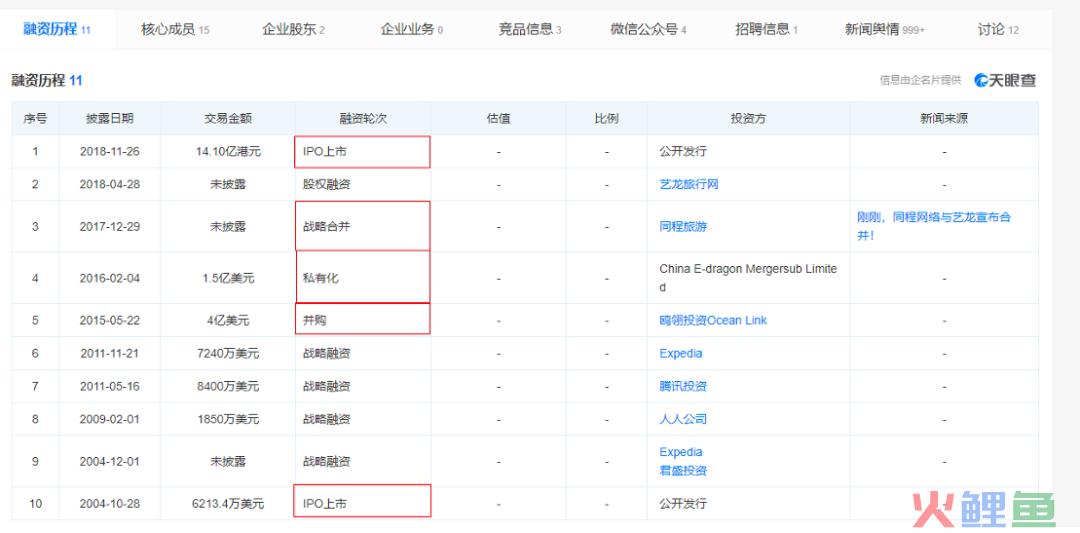
Task: Click the 估值 column header
Action: [x=498, y=118]
